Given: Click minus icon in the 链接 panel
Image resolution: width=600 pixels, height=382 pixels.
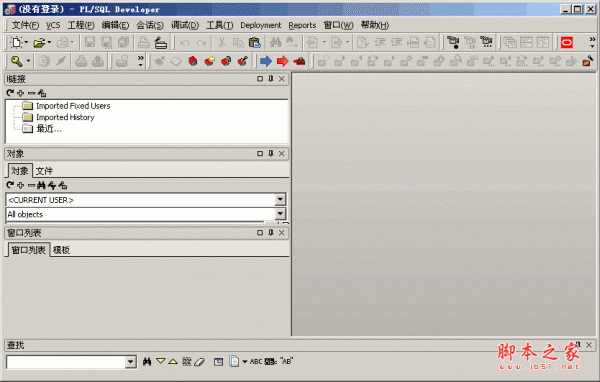Looking at the screenshot, I should coord(31,93).
